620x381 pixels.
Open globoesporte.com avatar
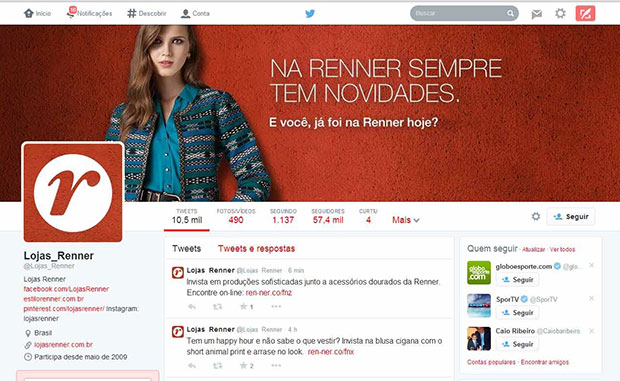click(479, 273)
